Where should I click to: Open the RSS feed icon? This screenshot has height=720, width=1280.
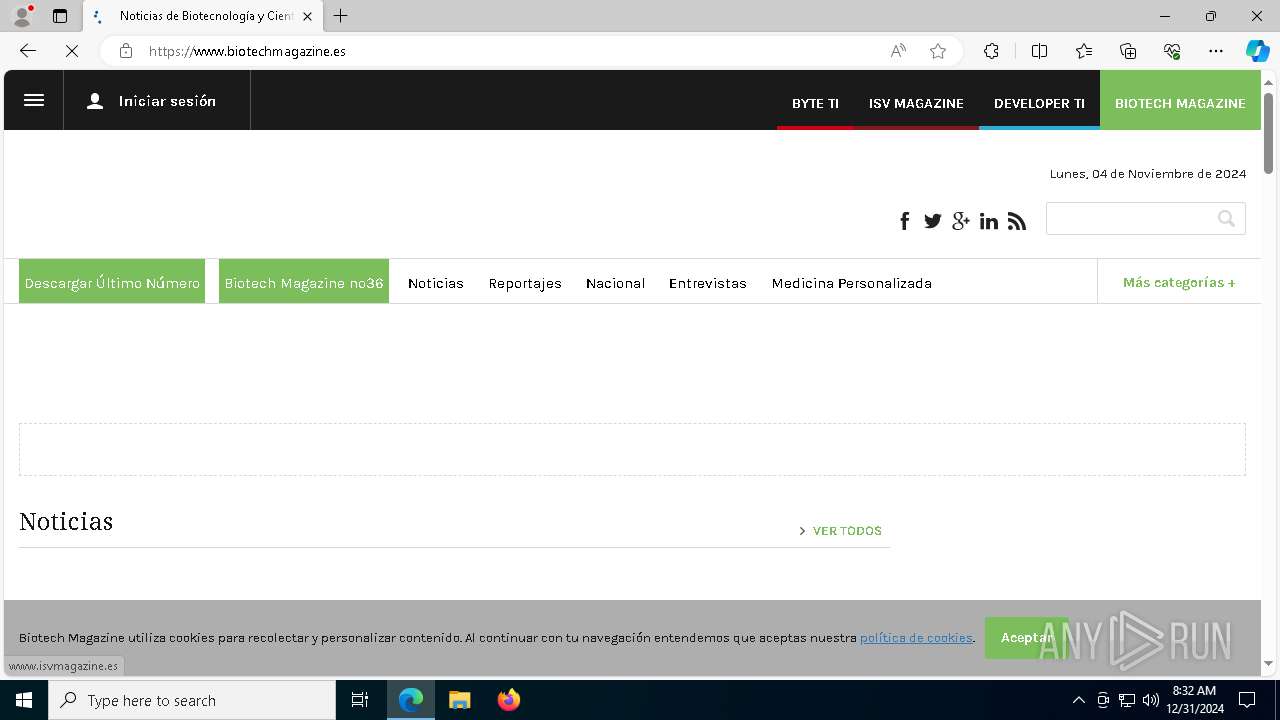click(x=1017, y=221)
